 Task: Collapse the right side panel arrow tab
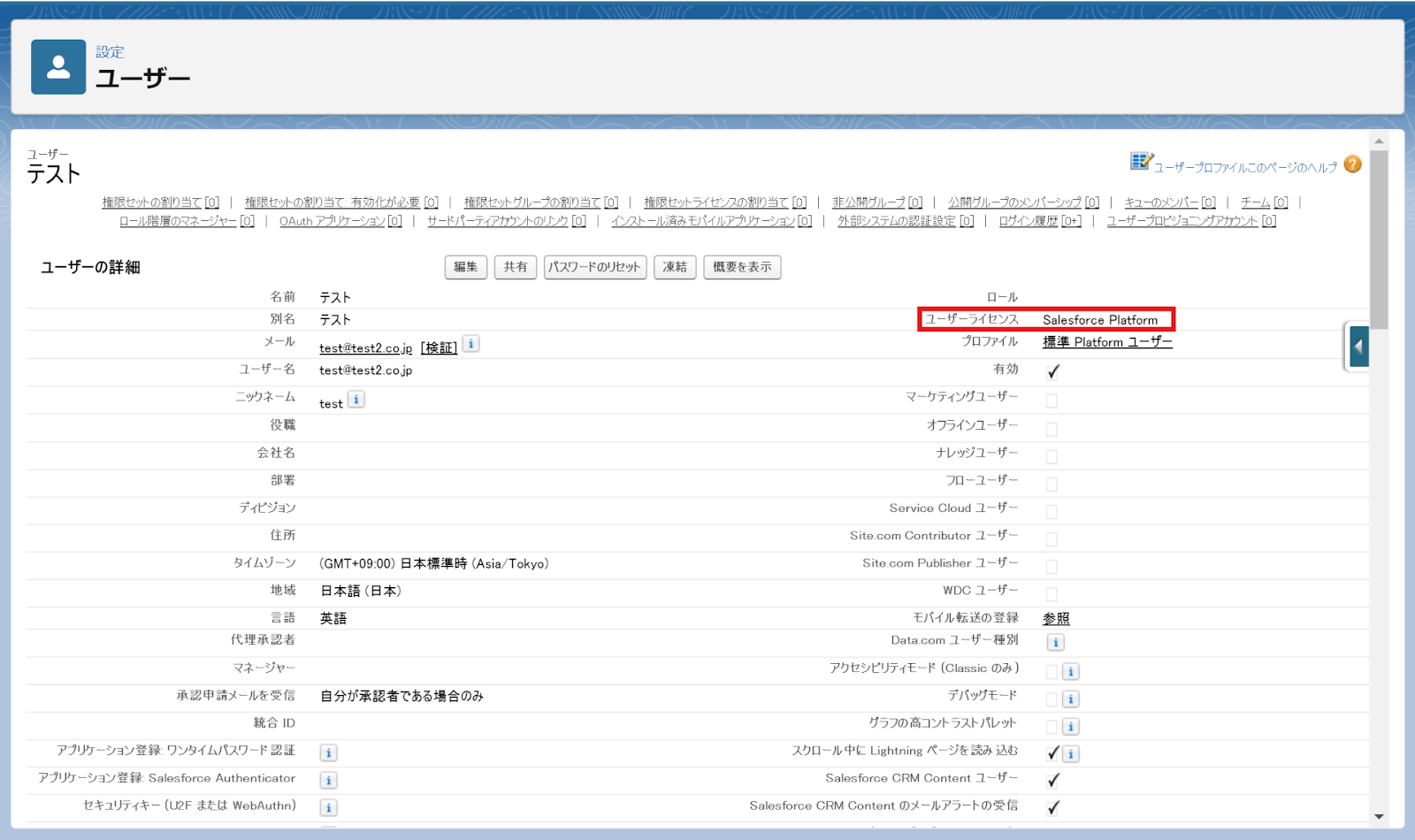(1358, 347)
